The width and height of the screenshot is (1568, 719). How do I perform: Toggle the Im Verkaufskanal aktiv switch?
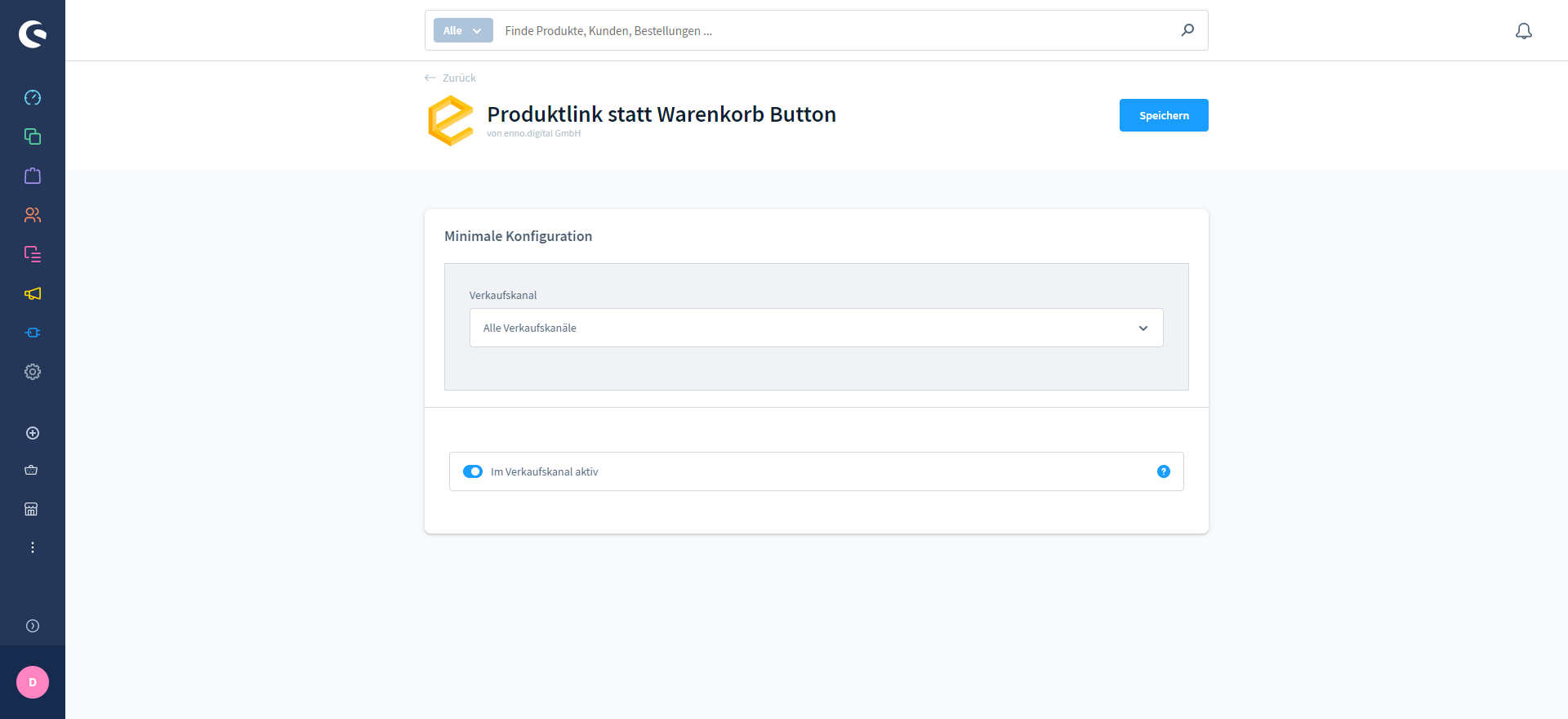(x=473, y=471)
